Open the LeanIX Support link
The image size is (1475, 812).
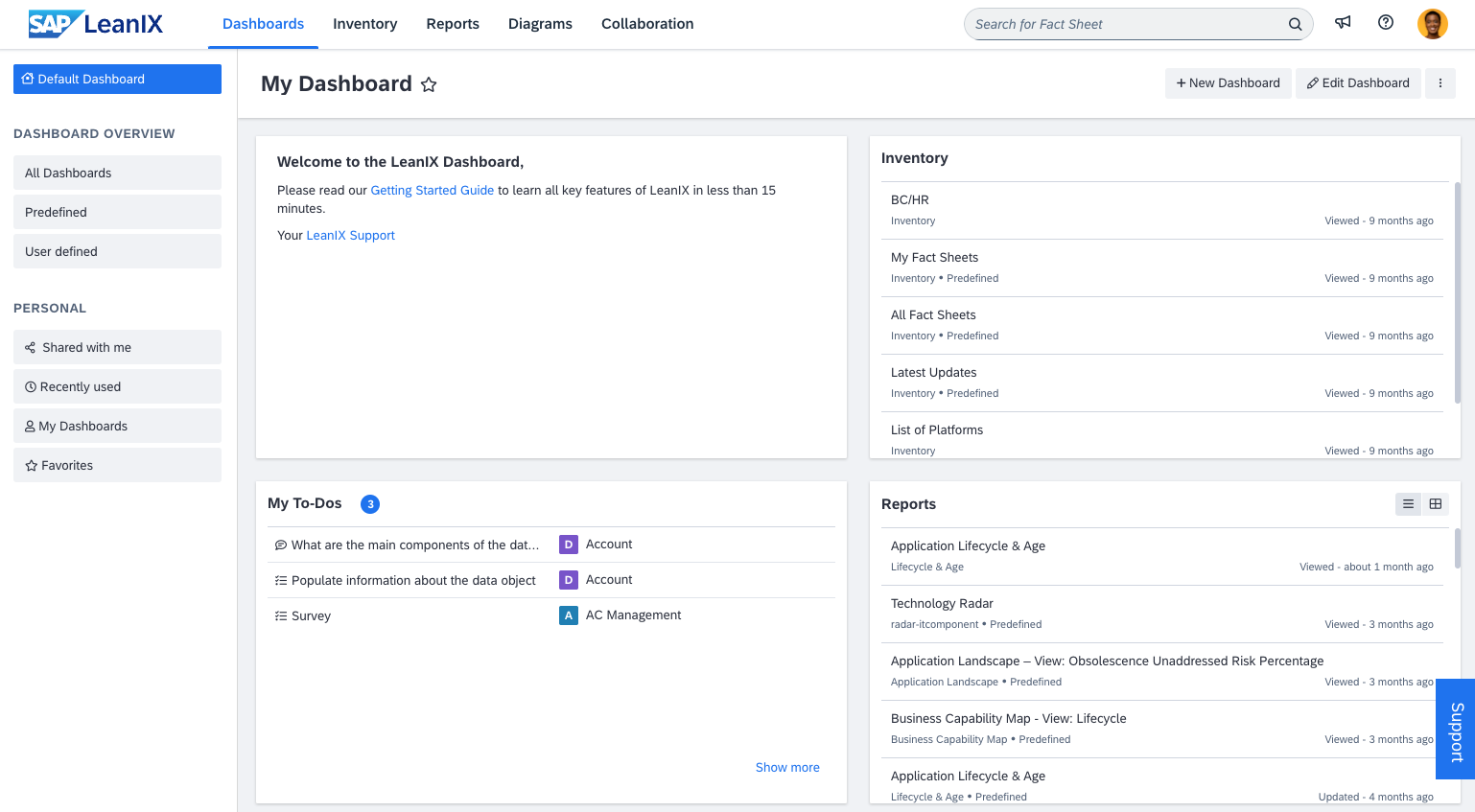[350, 236]
